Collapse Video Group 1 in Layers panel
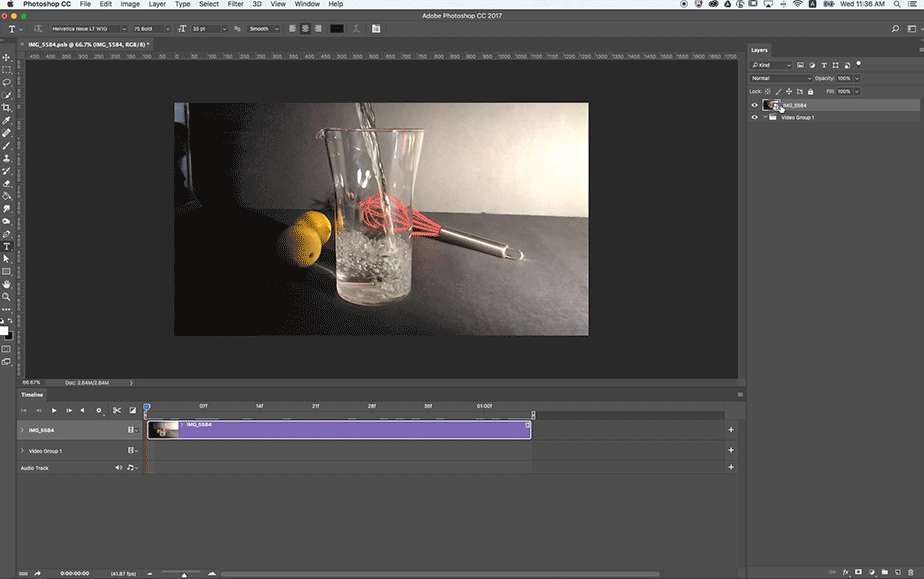This screenshot has width=924, height=579. pos(765,117)
